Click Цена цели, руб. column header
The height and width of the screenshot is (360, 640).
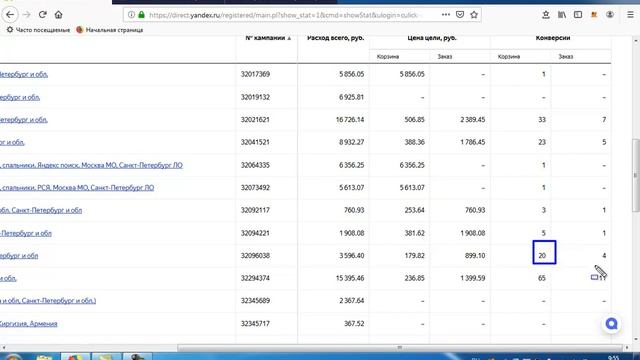click(x=432, y=38)
